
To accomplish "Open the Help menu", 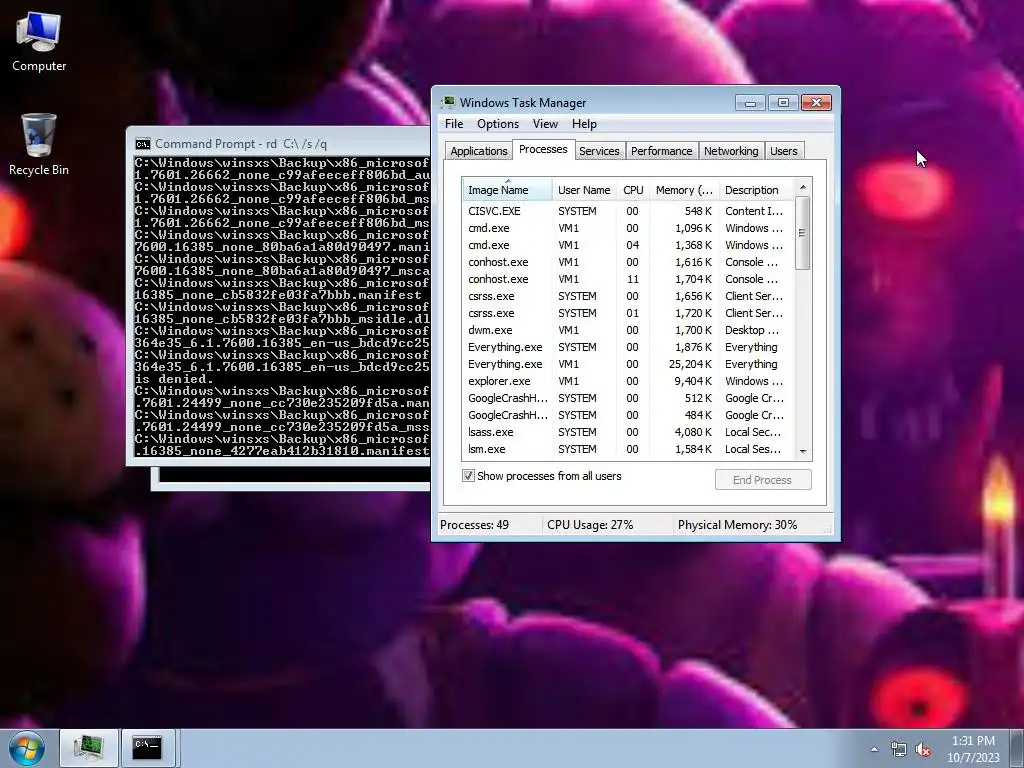I will (584, 124).
